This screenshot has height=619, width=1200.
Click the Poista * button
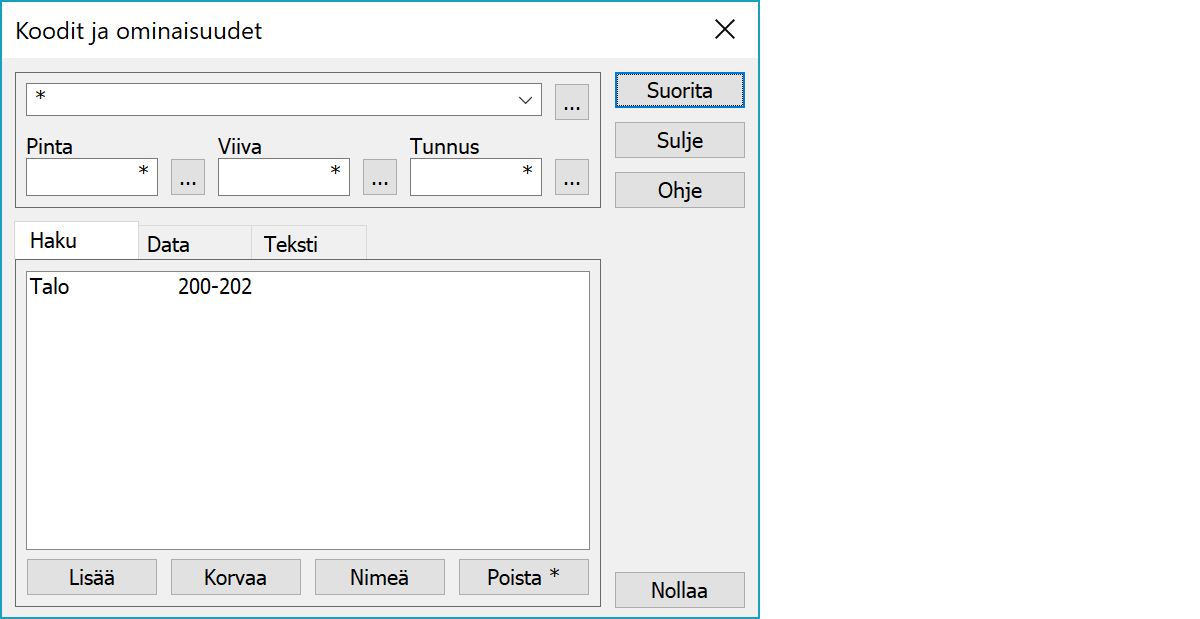[524, 577]
